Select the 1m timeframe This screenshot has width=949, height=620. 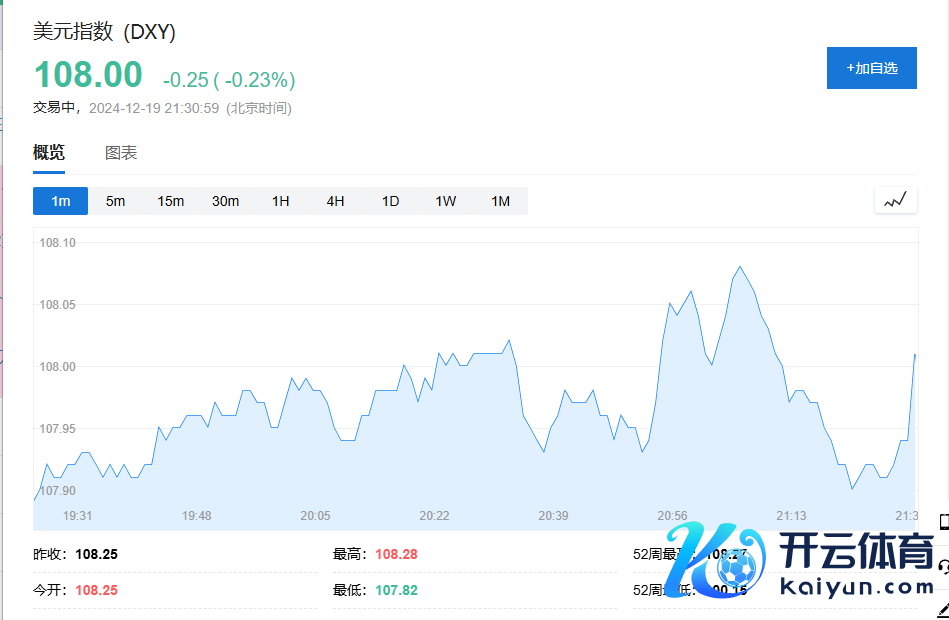(x=60, y=201)
